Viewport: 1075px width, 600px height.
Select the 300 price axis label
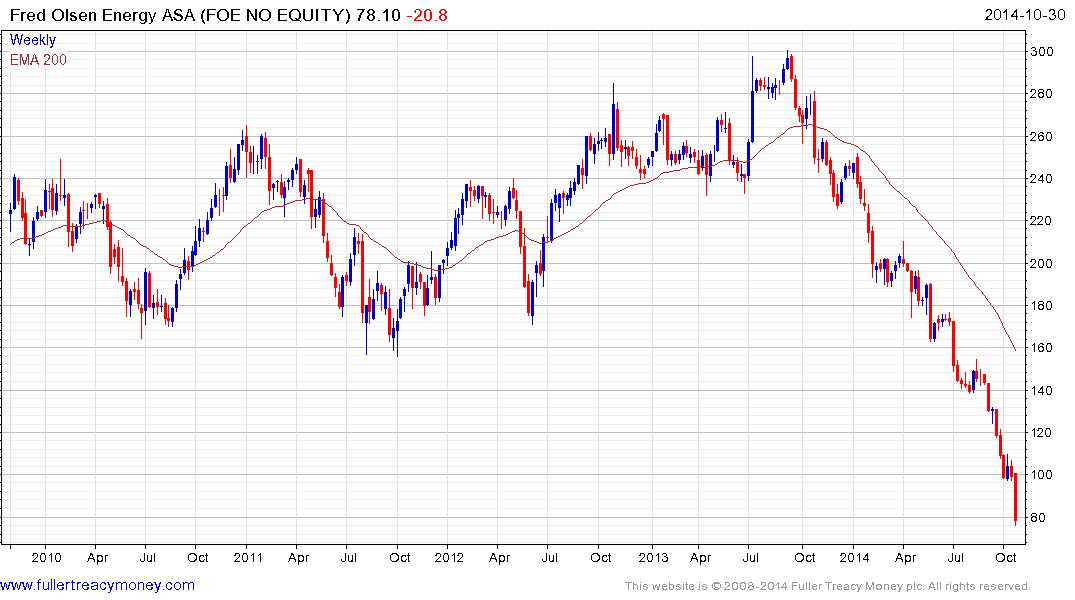coord(1041,51)
